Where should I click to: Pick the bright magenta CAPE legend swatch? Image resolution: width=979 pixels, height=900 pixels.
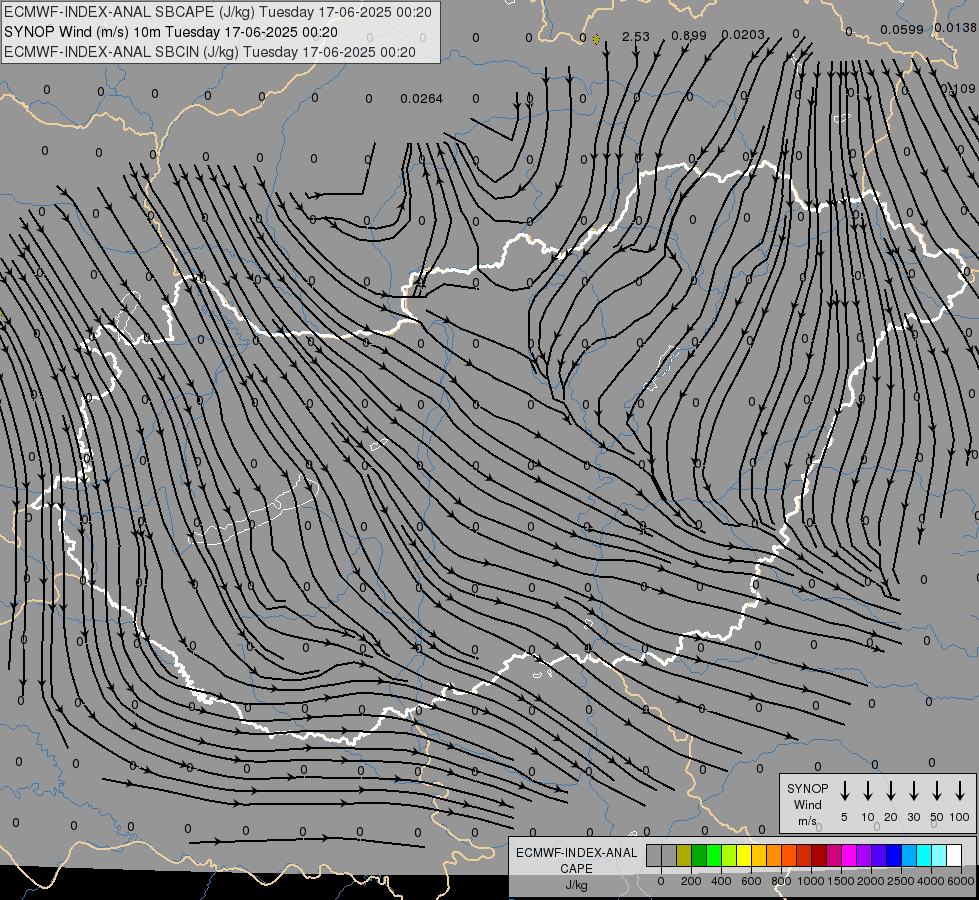coord(849,855)
